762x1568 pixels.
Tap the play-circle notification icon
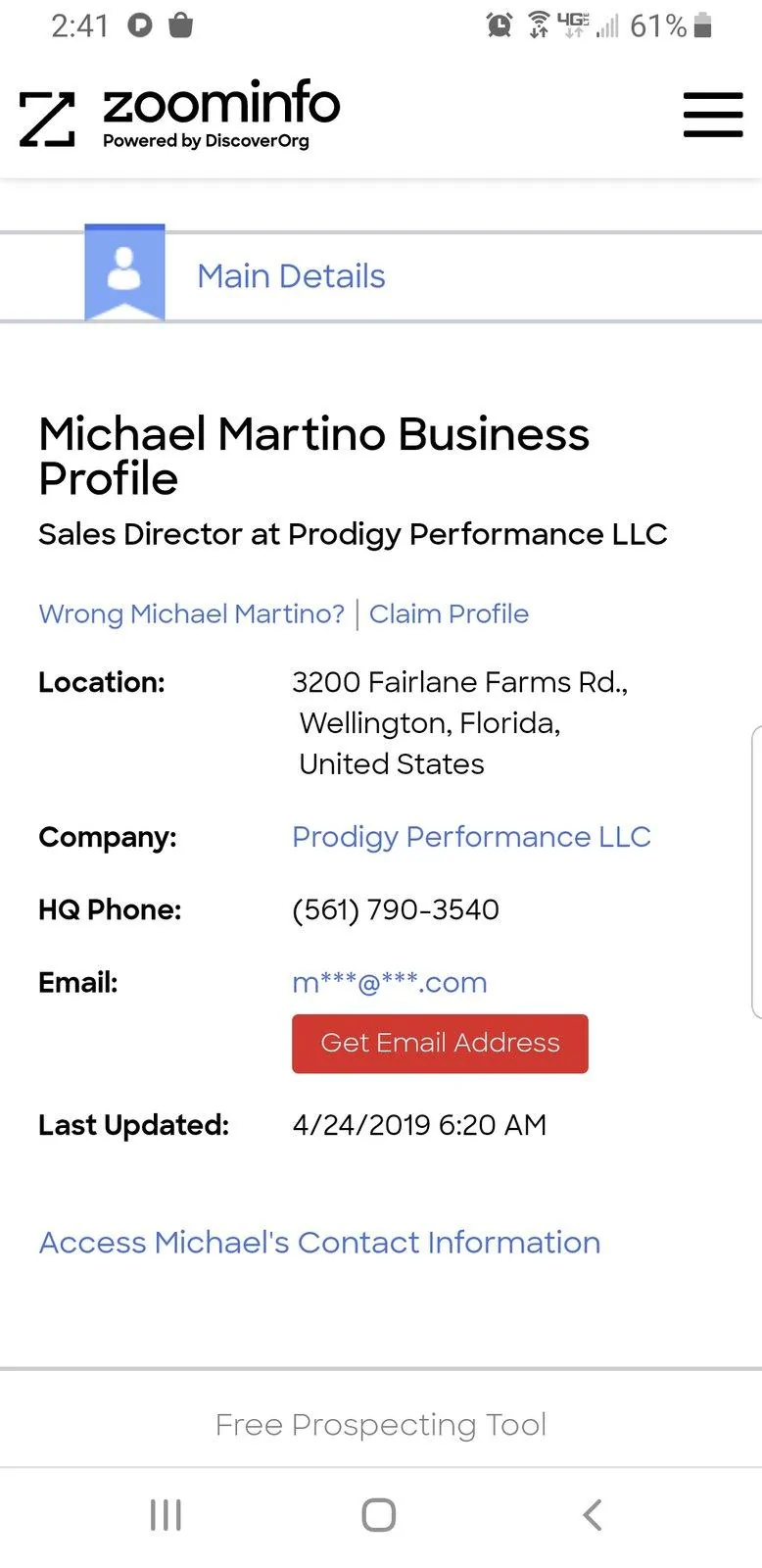140,25
